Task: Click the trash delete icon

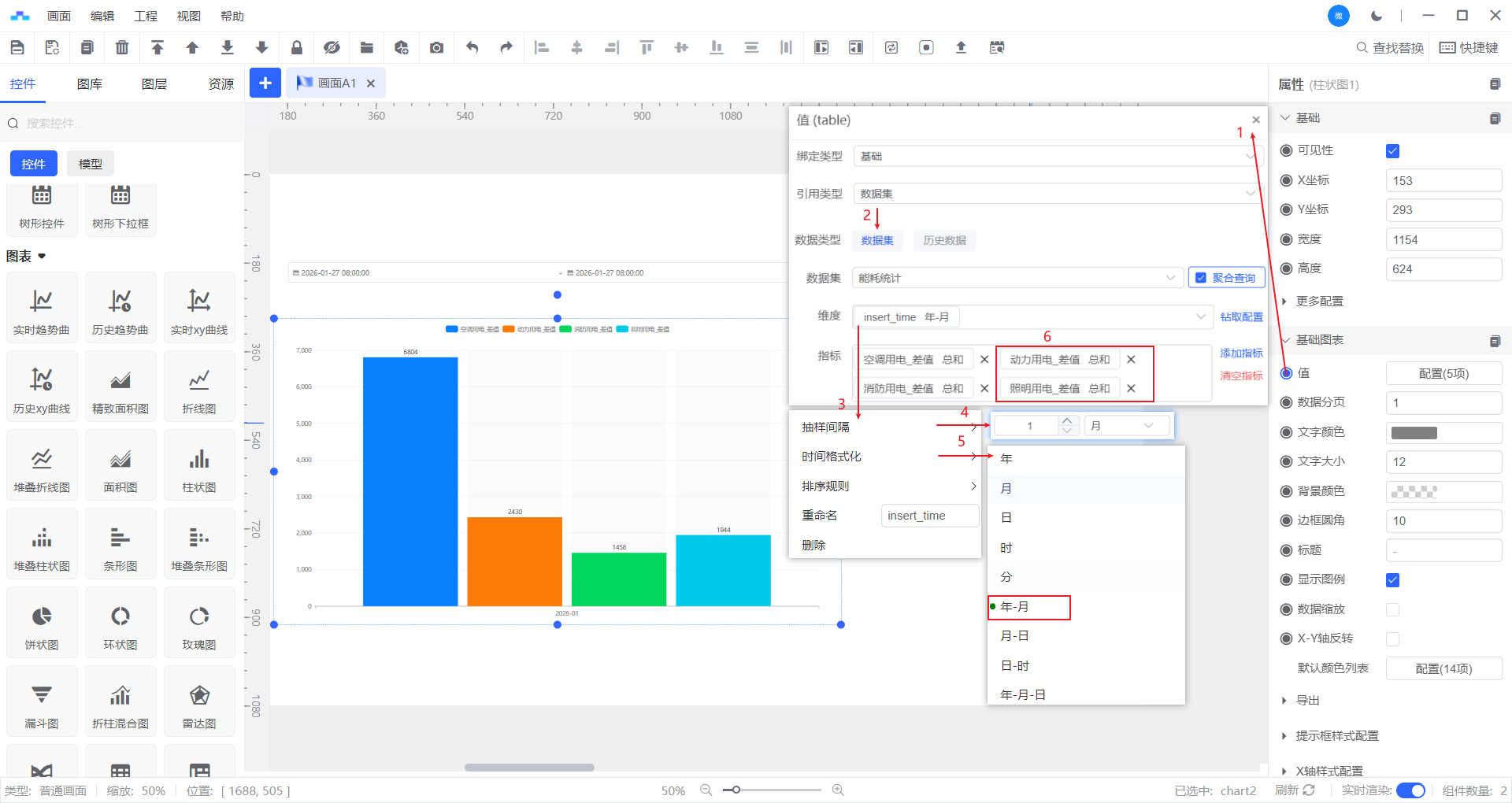Action: [x=122, y=48]
